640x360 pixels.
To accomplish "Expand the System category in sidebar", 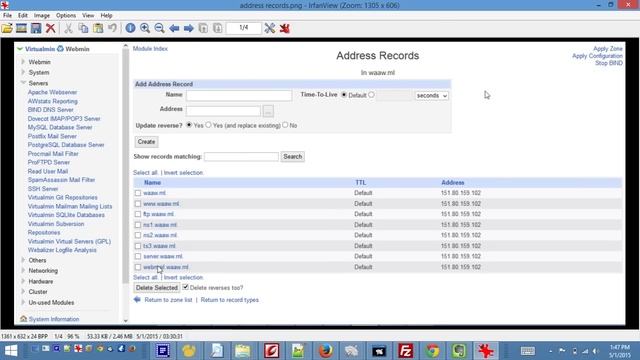I will coord(23,72).
